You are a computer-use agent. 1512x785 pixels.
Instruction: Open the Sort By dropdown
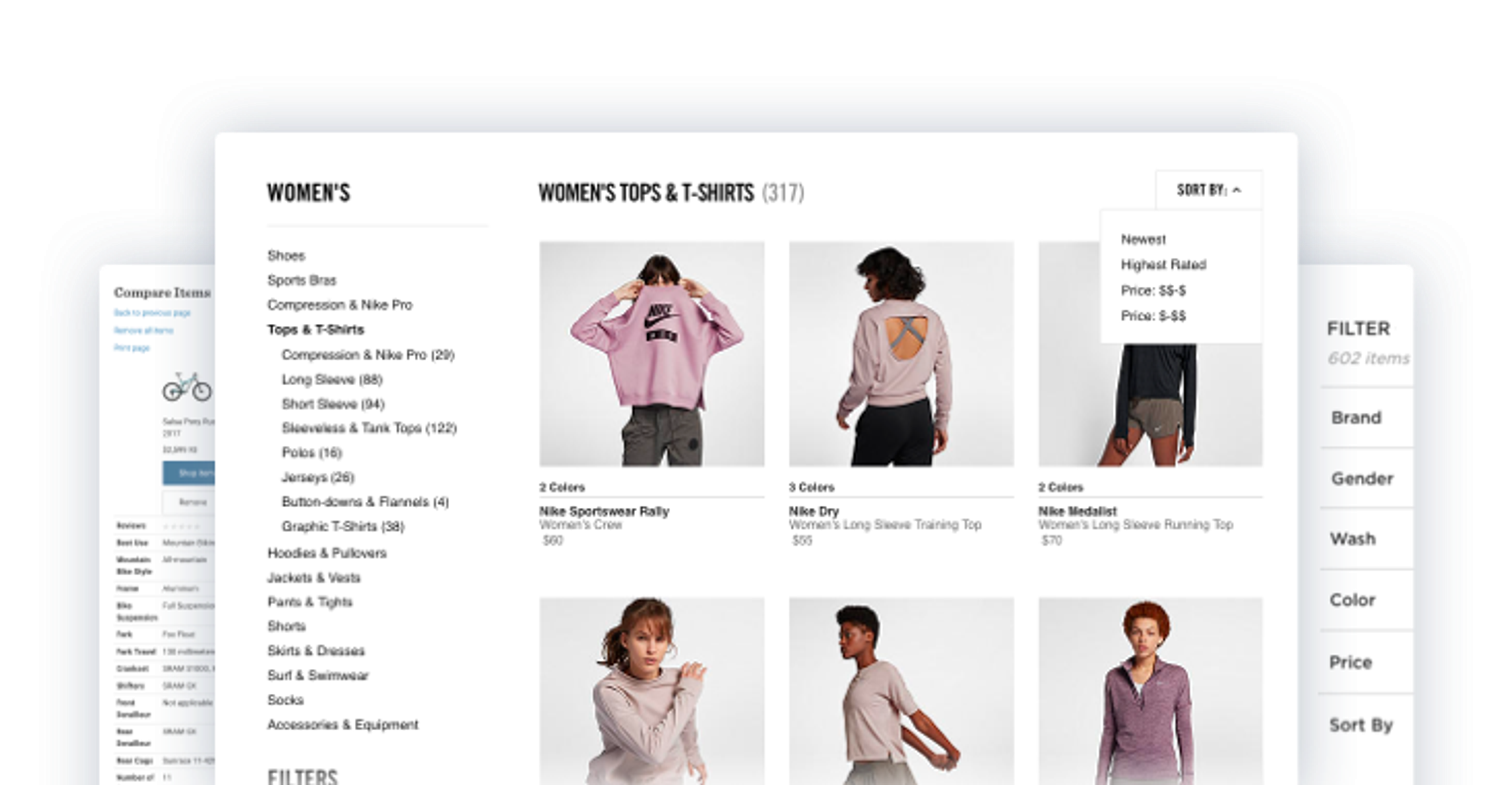coord(1208,190)
